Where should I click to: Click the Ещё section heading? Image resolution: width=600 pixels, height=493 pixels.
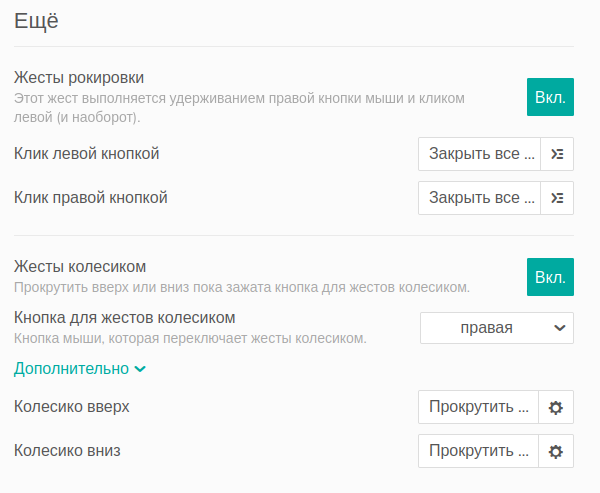coord(36,21)
